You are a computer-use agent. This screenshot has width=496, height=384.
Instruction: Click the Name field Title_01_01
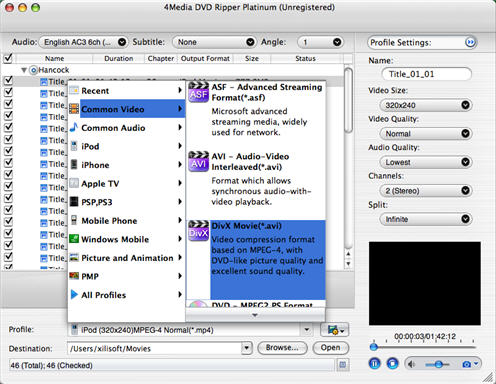(426, 74)
